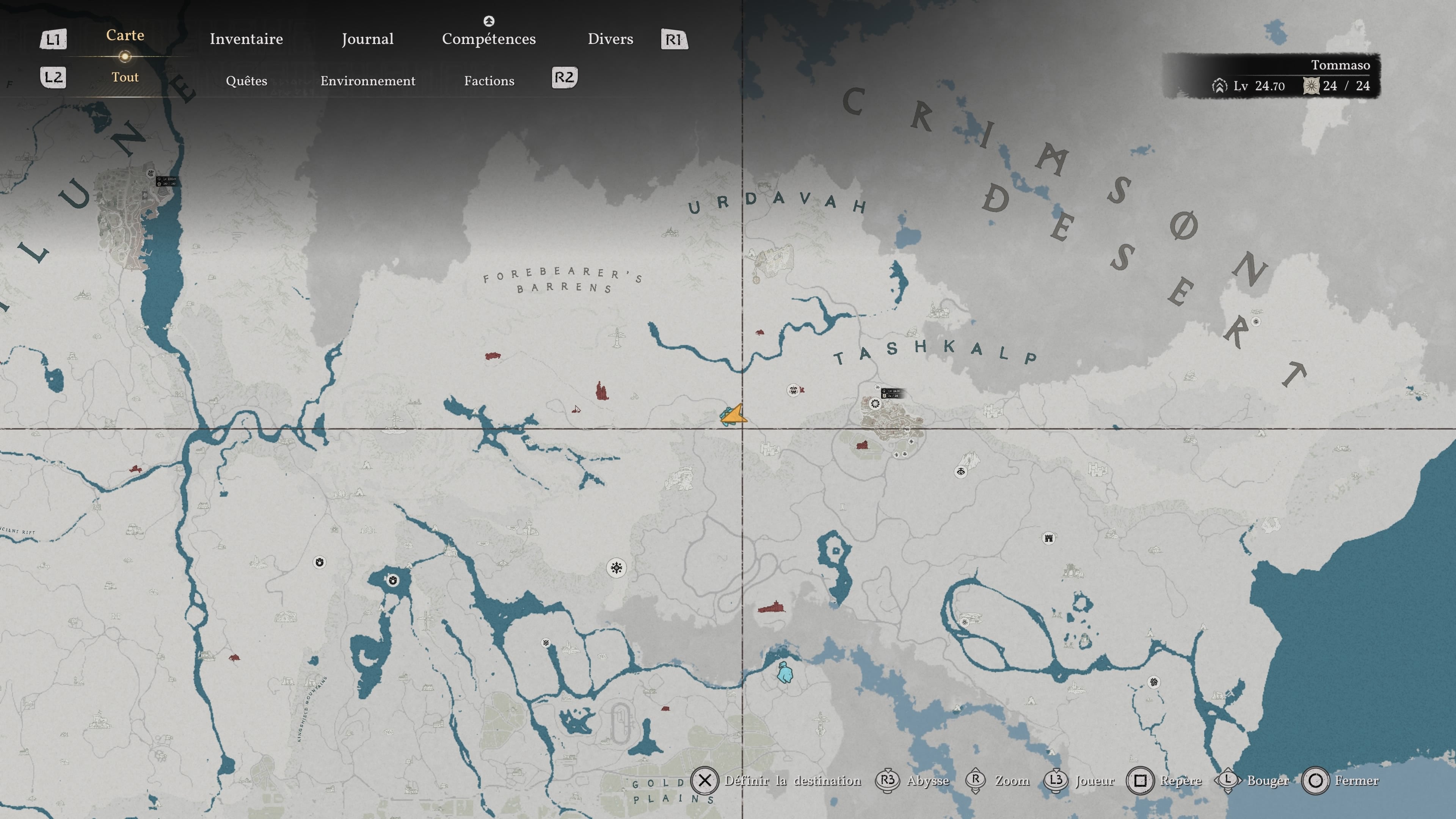Go to the Compétences tab
Viewport: 1456px width, 819px height.
pos(489,39)
